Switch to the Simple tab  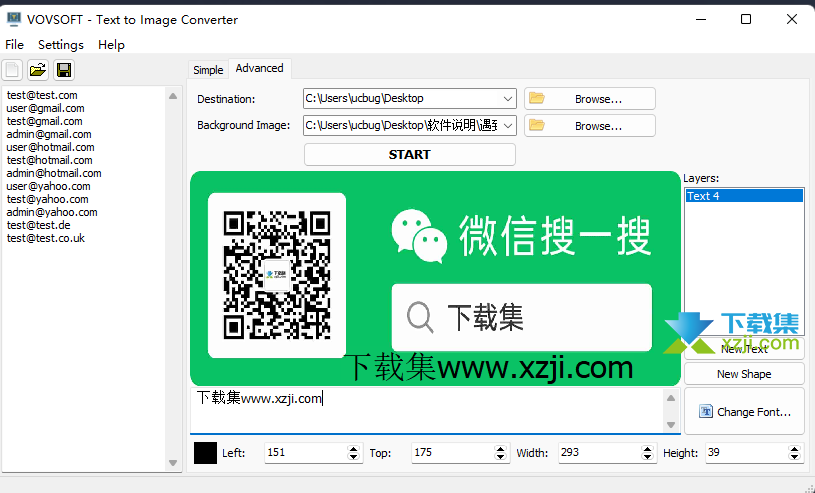208,70
